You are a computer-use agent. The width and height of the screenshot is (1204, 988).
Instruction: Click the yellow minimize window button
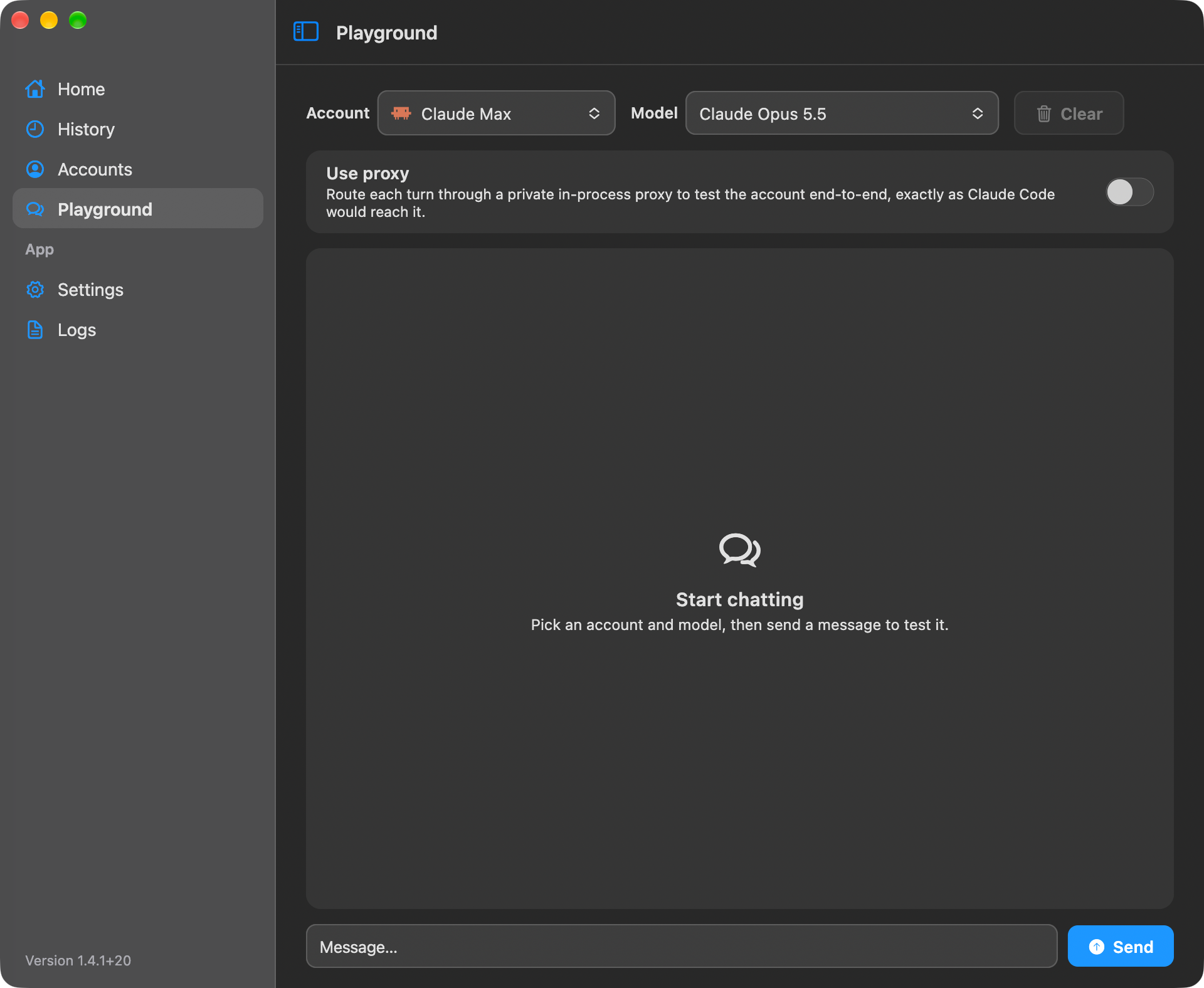[49, 20]
